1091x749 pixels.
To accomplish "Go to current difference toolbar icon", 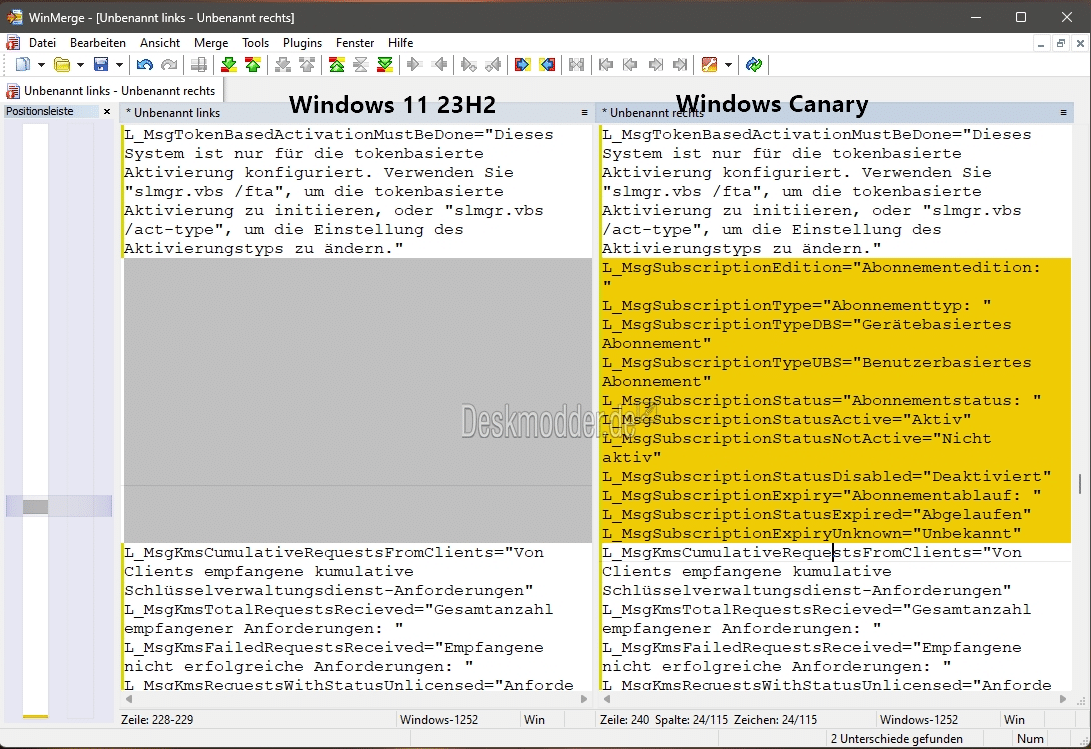I will click(x=360, y=65).
